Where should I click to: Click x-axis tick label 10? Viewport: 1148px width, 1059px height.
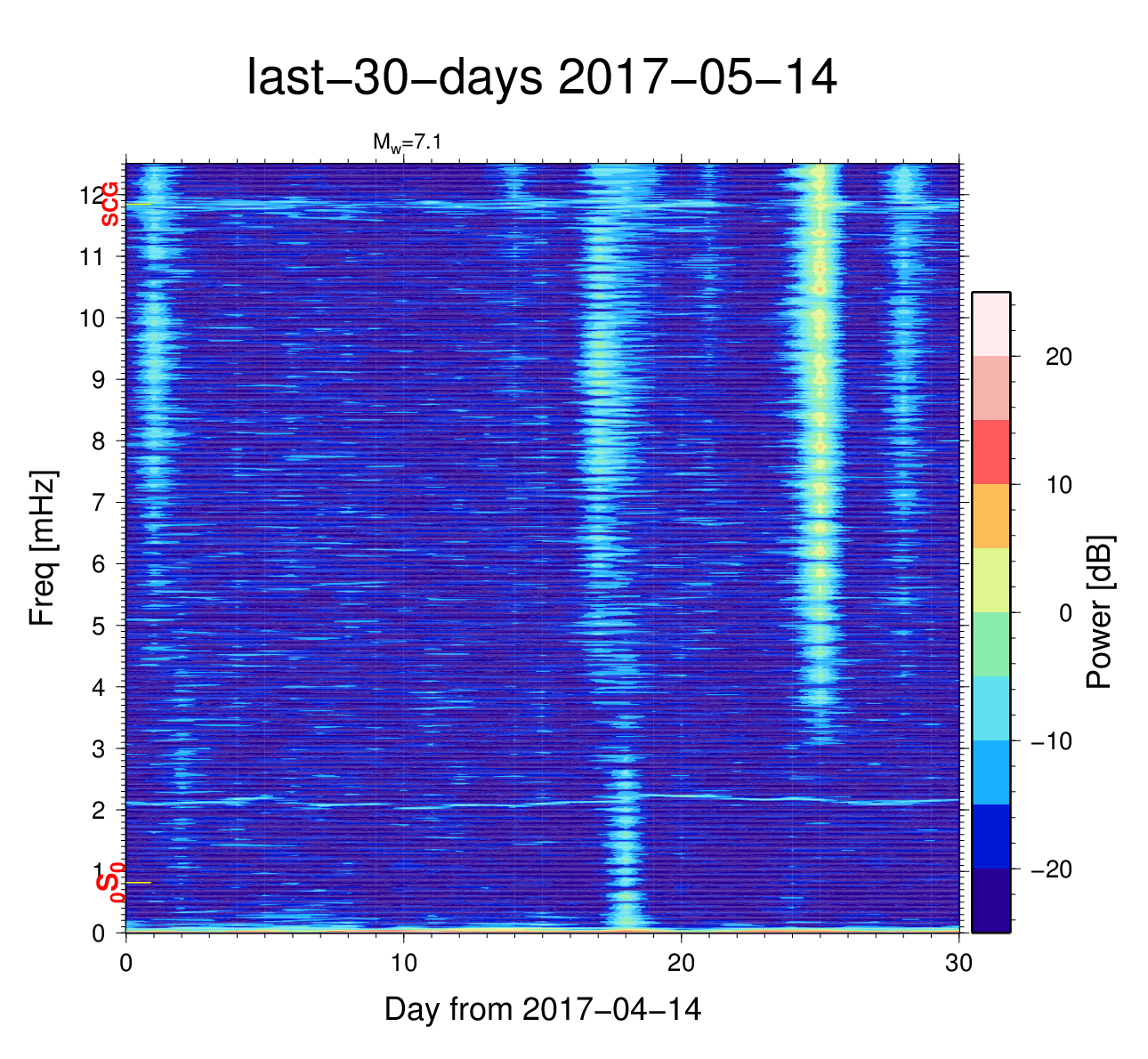(403, 963)
